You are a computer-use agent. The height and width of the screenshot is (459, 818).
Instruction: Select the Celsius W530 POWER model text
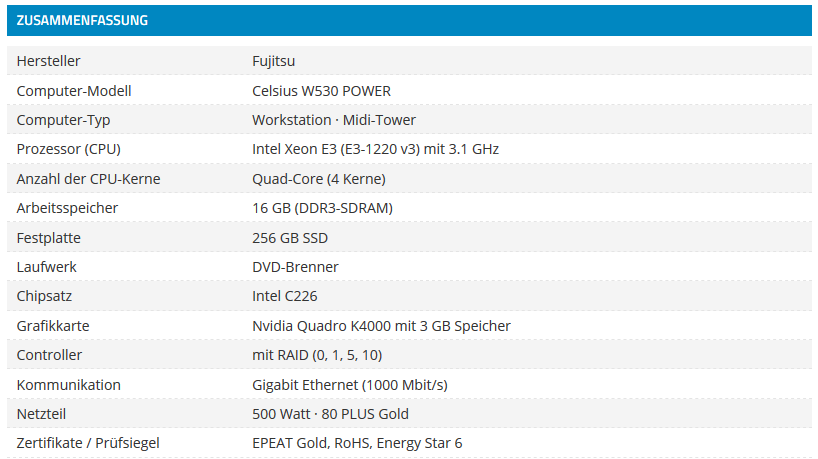click(321, 91)
